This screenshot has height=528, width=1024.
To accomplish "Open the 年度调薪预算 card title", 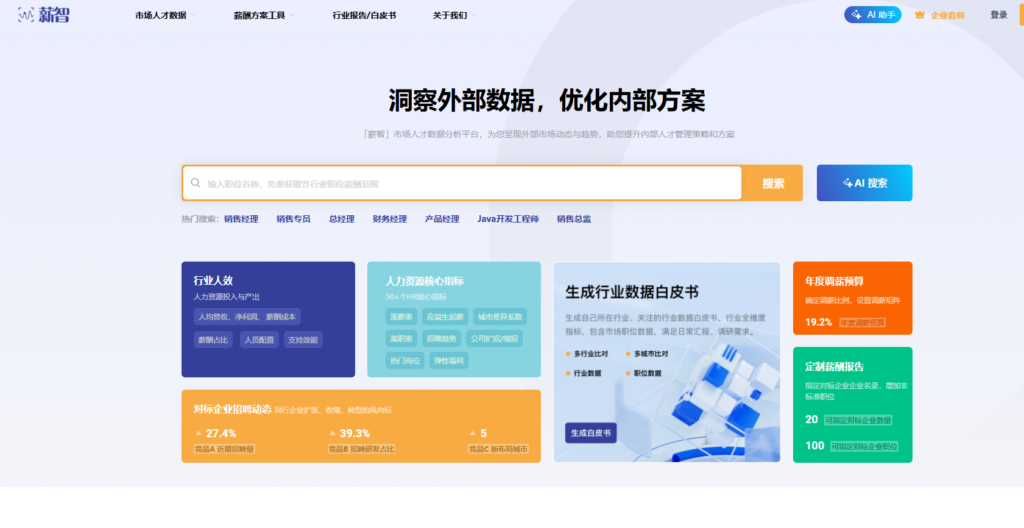I will (834, 281).
